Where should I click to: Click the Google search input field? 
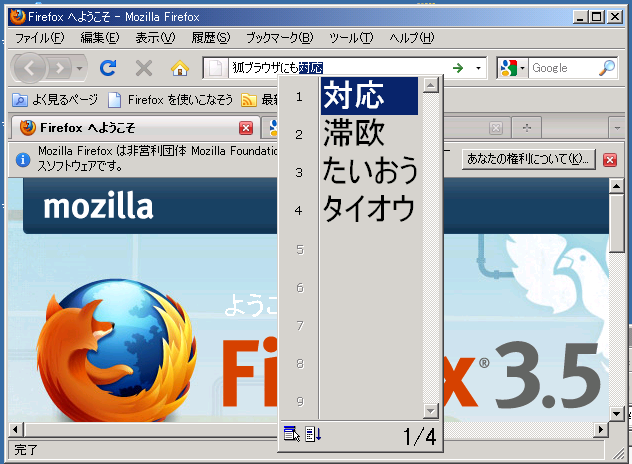click(563, 68)
